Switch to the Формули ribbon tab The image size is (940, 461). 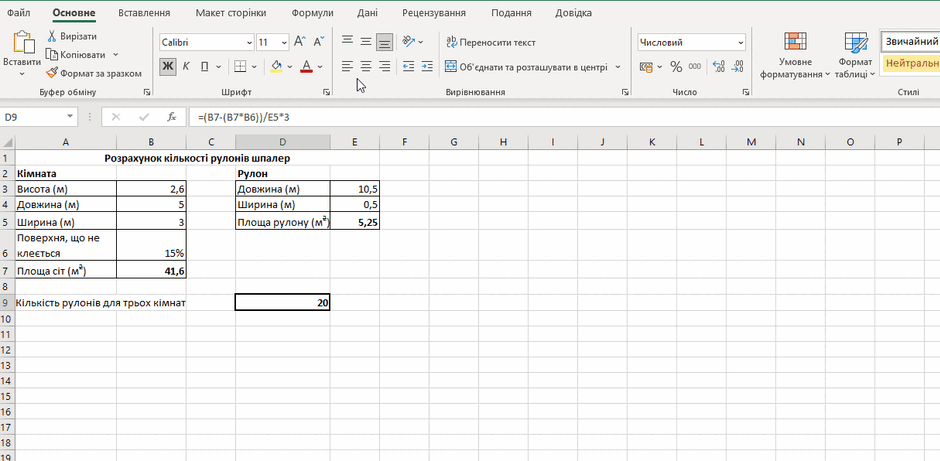(311, 13)
